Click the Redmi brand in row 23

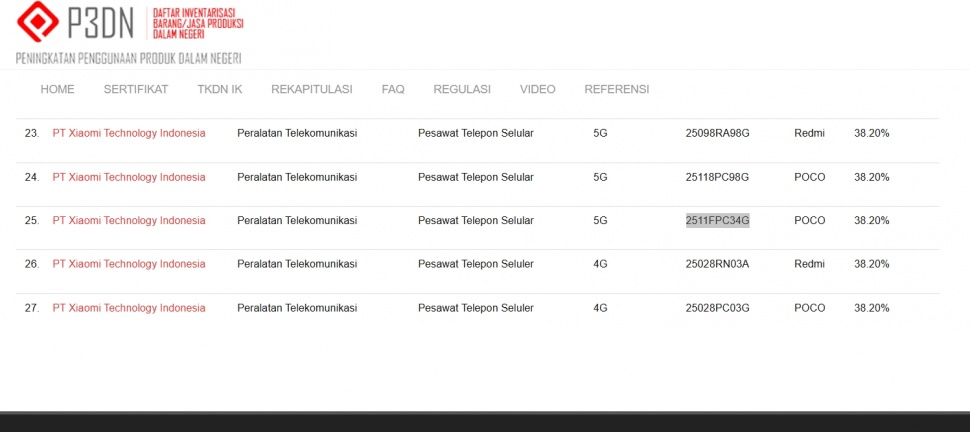809,133
